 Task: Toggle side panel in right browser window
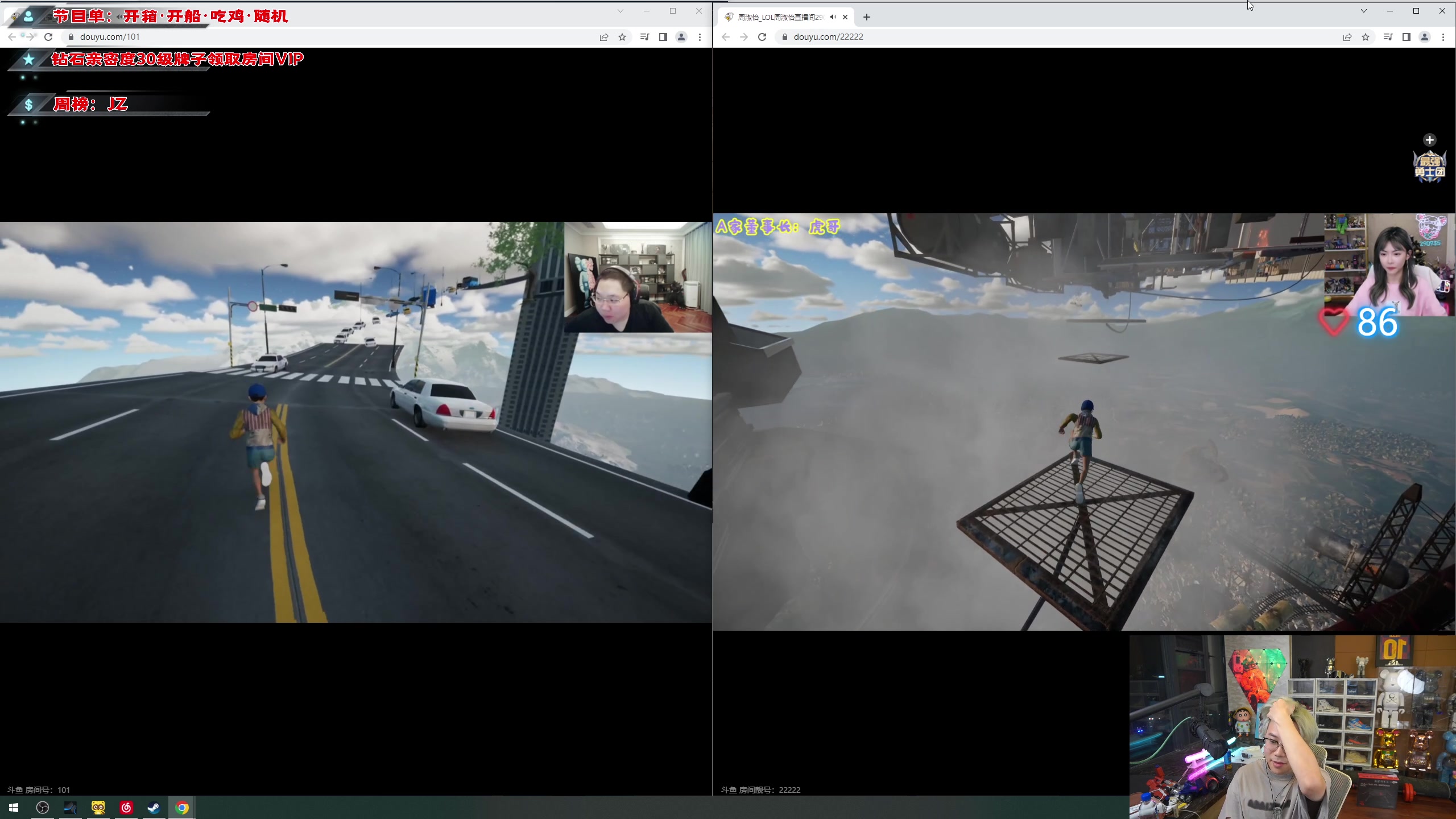(x=1406, y=37)
